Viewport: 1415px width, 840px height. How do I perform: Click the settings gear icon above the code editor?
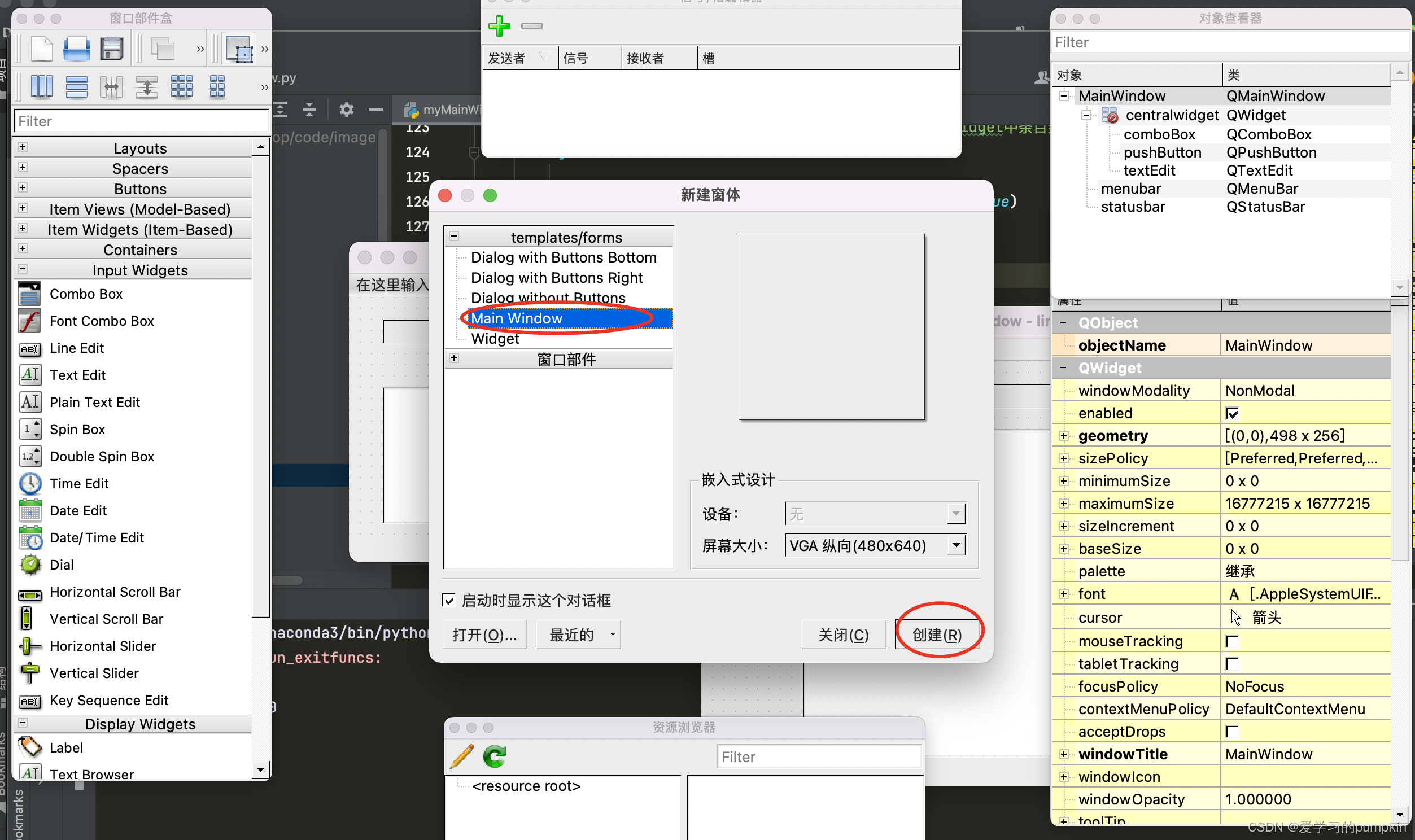click(347, 110)
